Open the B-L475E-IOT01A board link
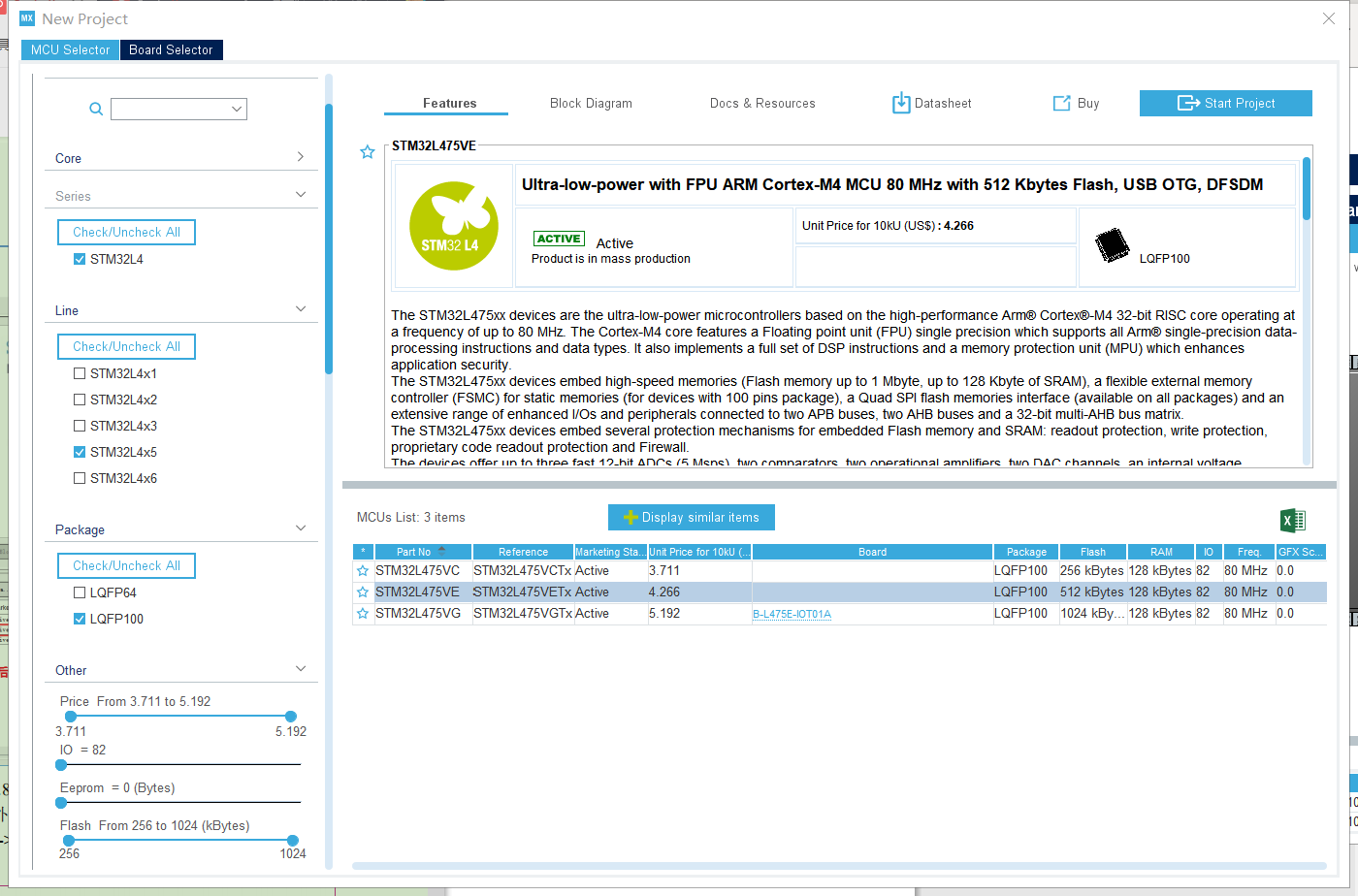This screenshot has width=1358, height=896. (x=792, y=615)
